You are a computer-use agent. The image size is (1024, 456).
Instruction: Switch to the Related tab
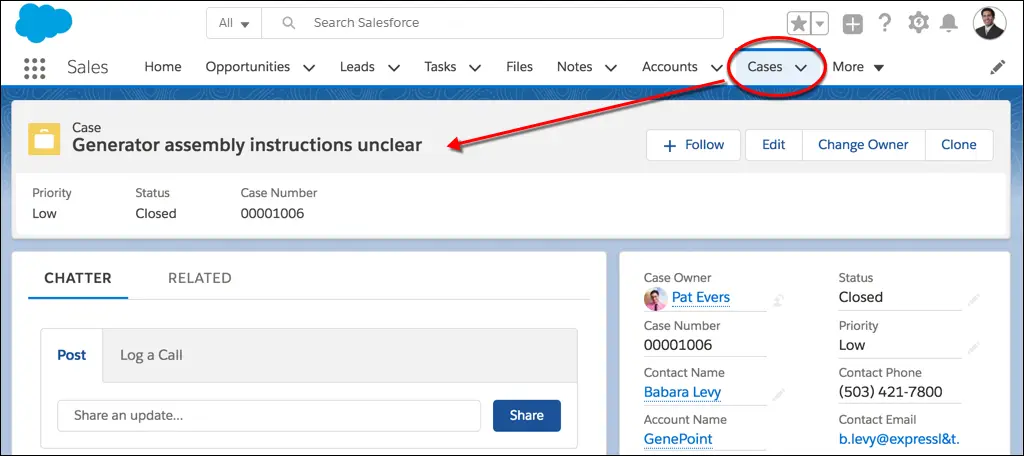click(x=200, y=278)
